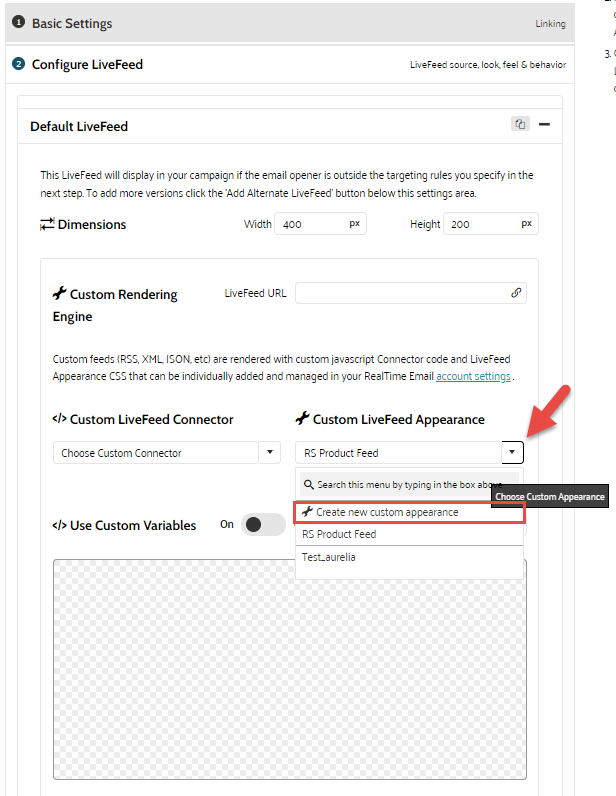Click the step 1 number badge
This screenshot has height=796, width=616.
click(18, 22)
